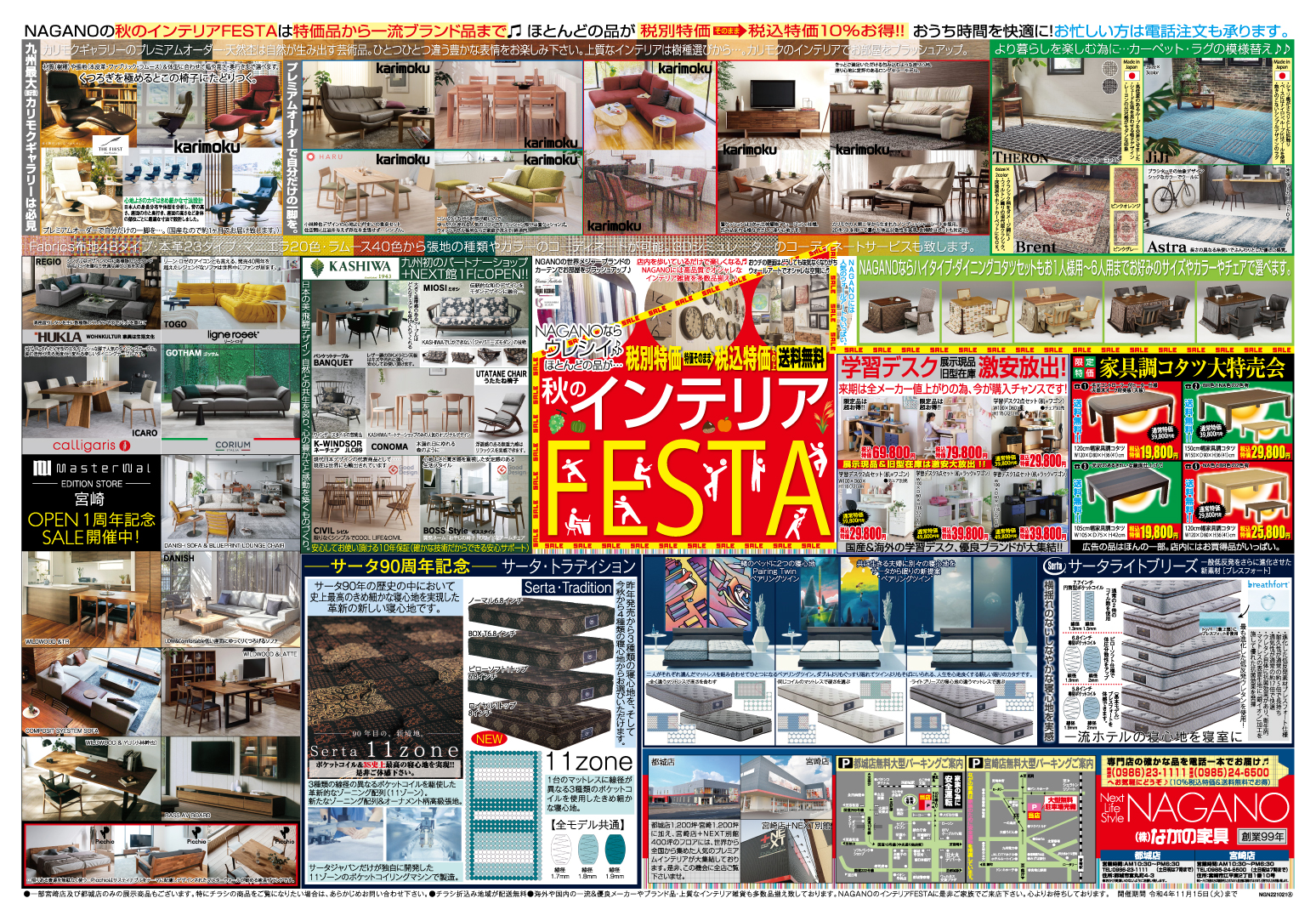Click phone number (0985)24-6500
The width and height of the screenshot is (1316, 921).
click(1233, 772)
